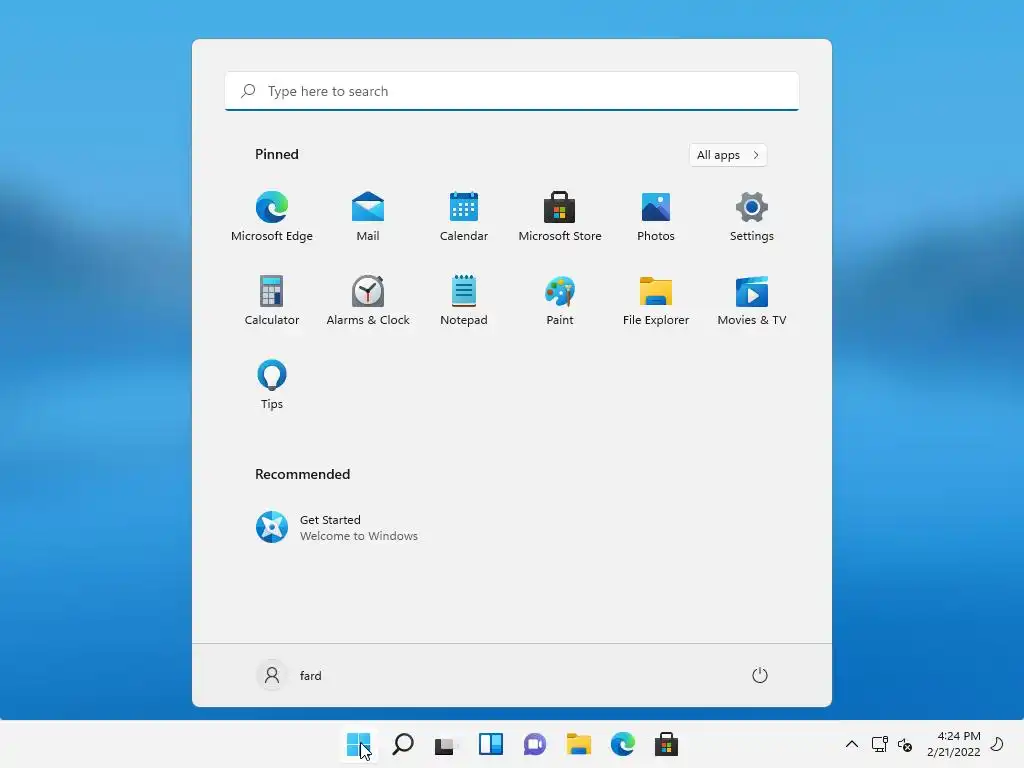Open Chat from the taskbar
Screen dimensions: 1024x768
[534, 744]
